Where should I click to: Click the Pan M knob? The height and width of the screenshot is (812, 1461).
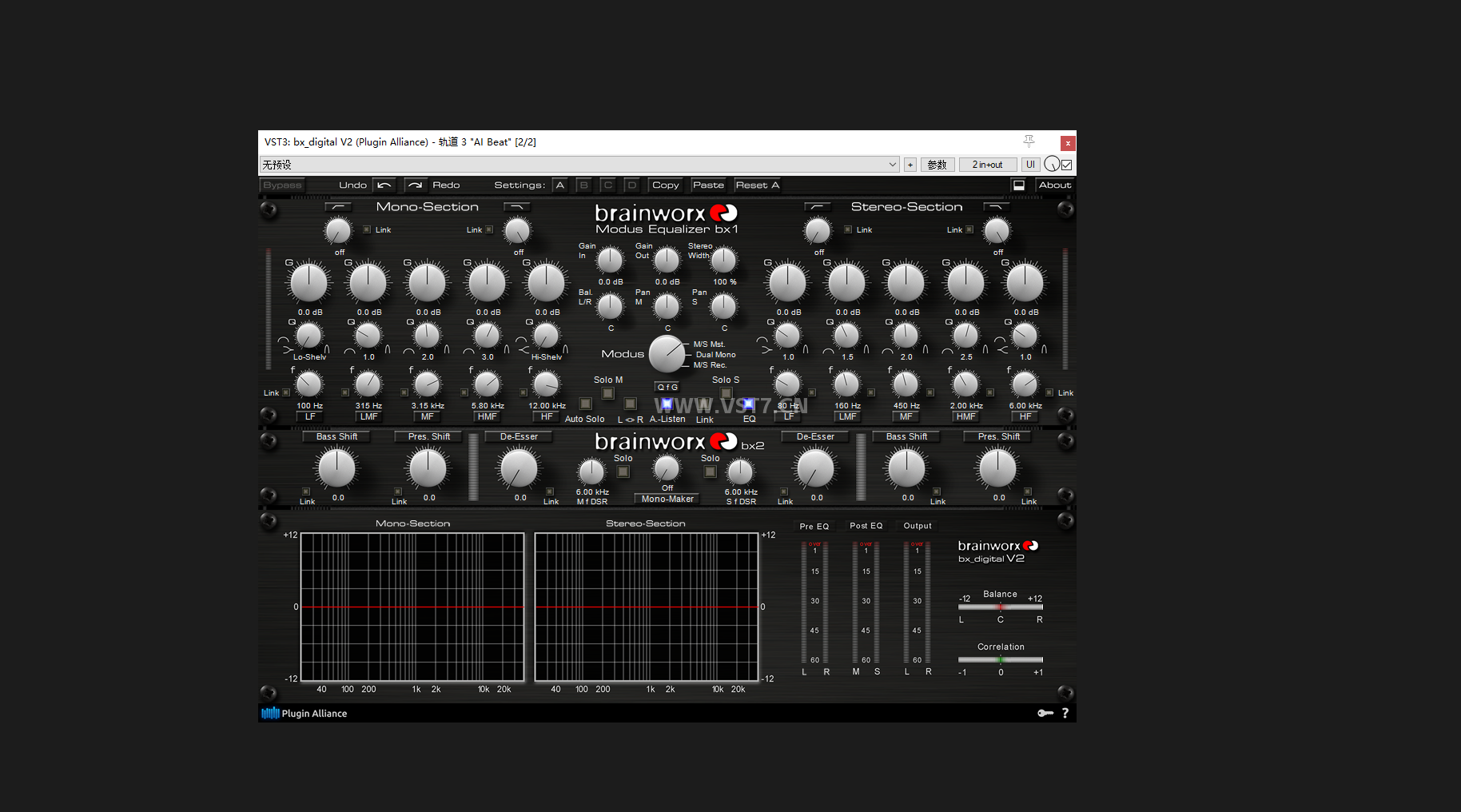click(x=667, y=306)
